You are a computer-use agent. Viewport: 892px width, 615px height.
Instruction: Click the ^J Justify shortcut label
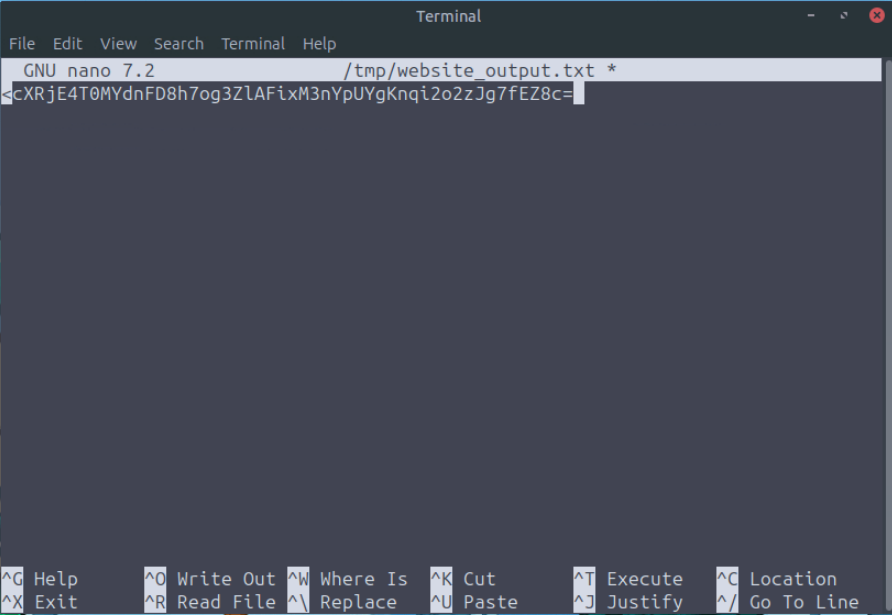[629, 602]
